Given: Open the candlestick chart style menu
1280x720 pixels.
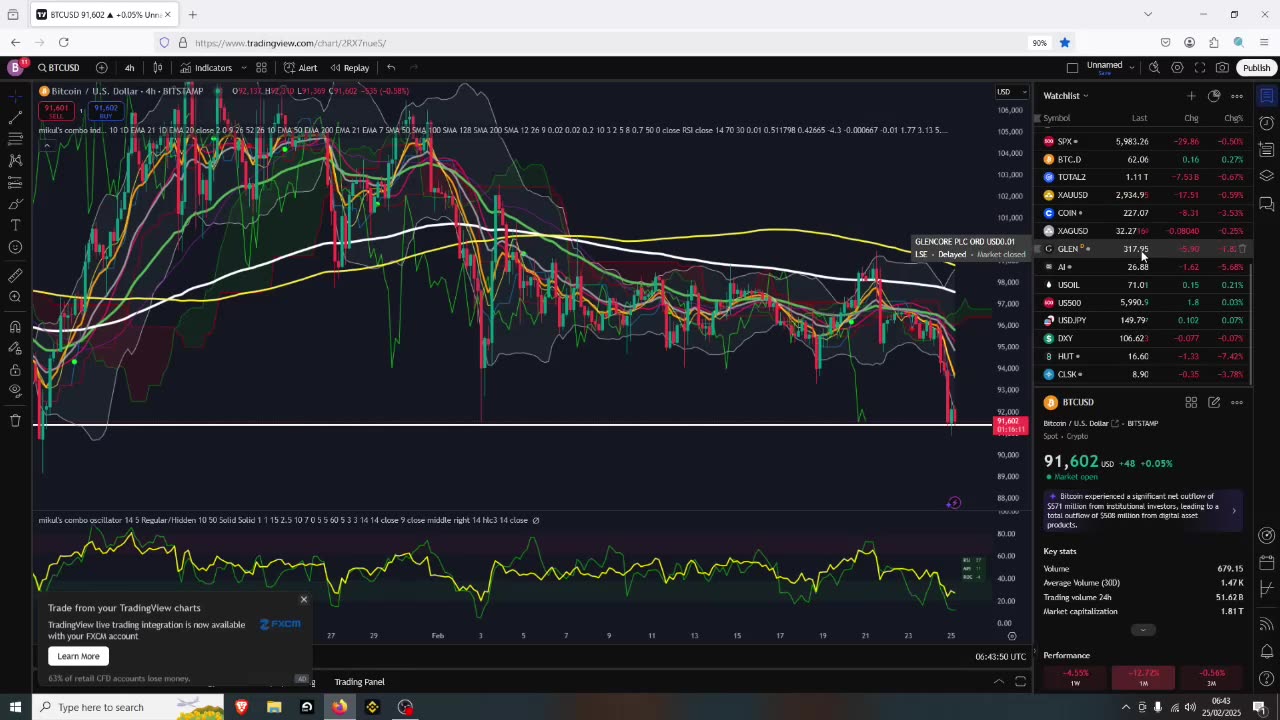Looking at the screenshot, I should (157, 68).
